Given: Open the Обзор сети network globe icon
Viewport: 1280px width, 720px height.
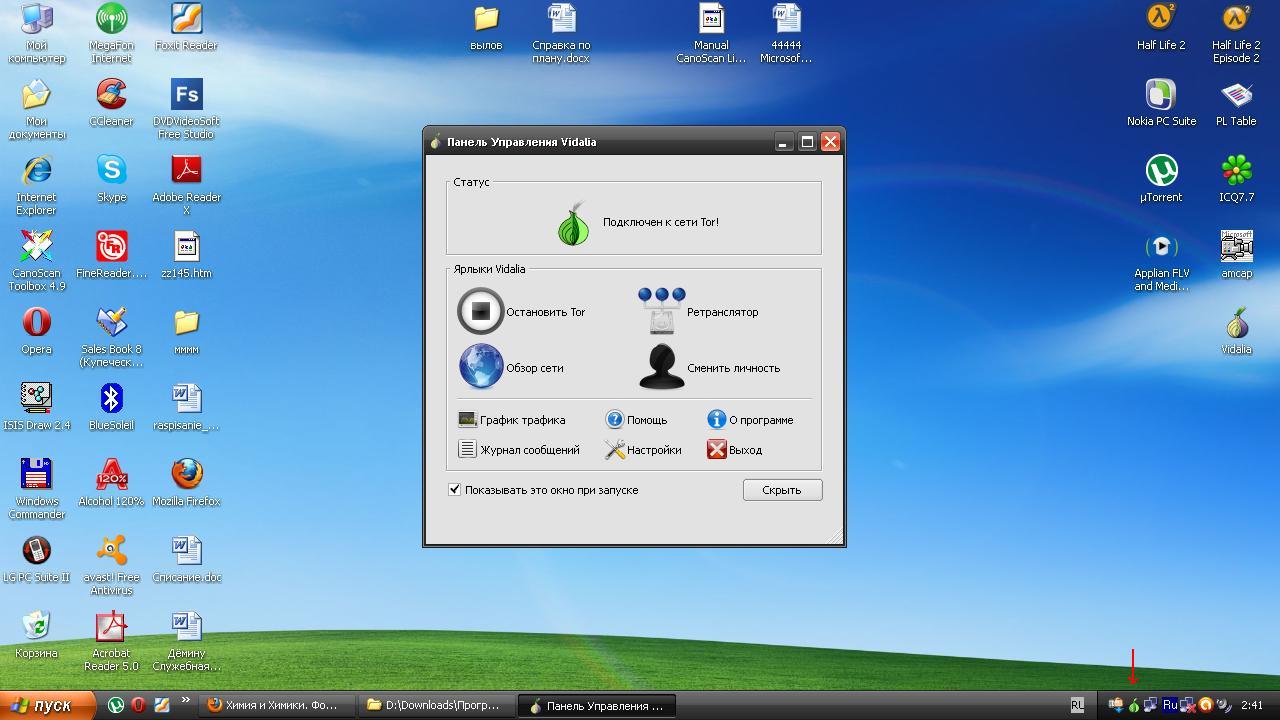Looking at the screenshot, I should tap(480, 367).
